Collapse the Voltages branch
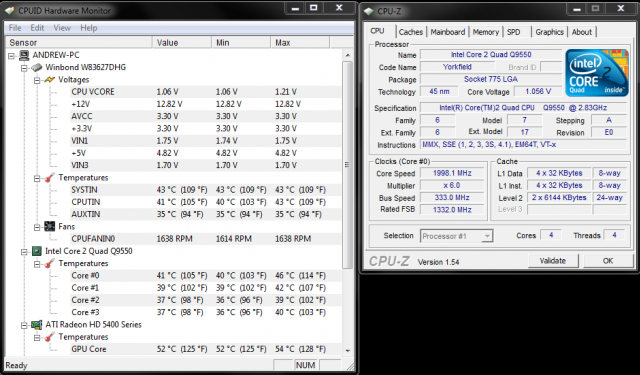This screenshot has width=640, height=375. pos(37,80)
